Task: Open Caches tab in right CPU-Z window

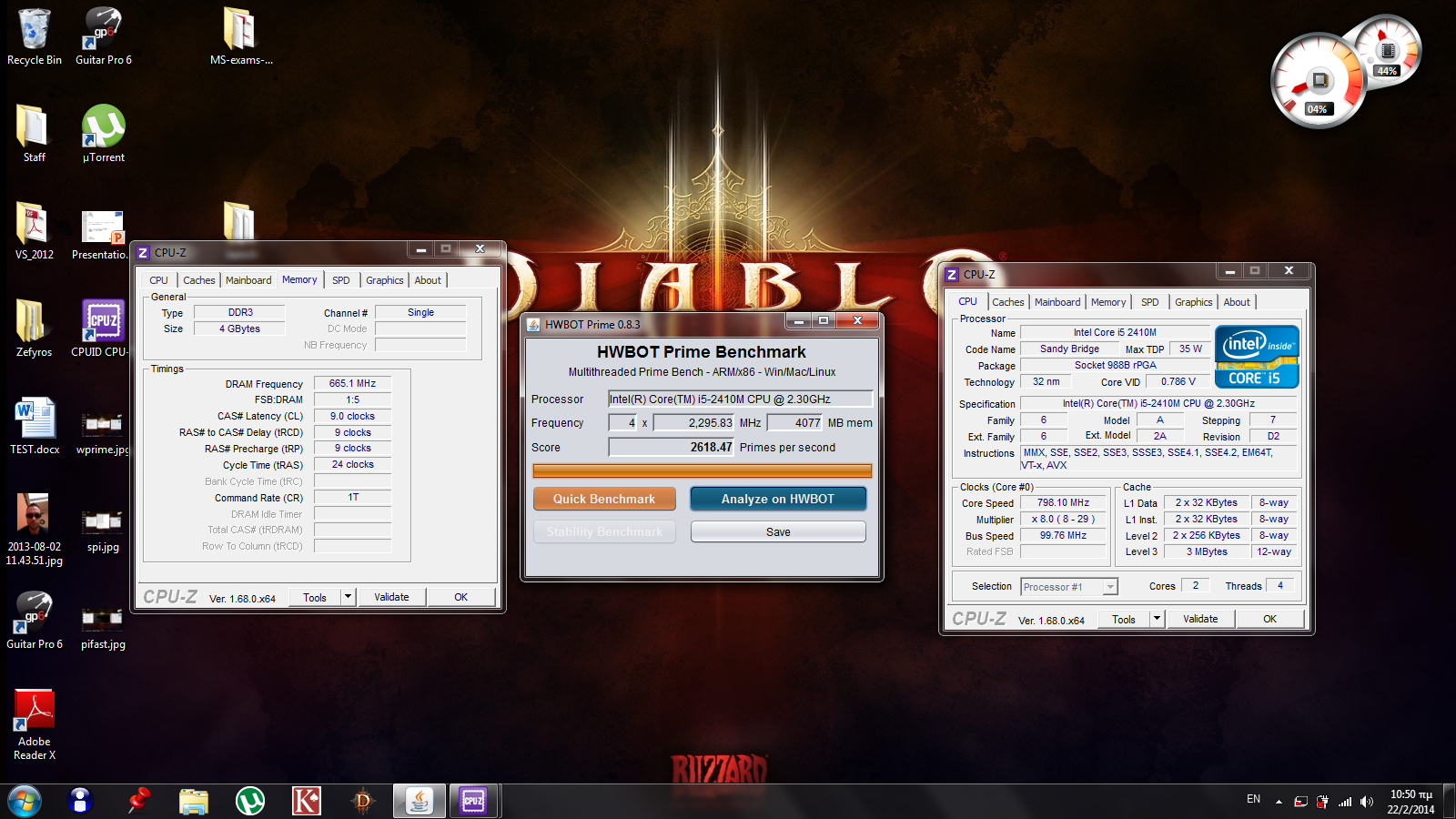Action: click(1008, 302)
